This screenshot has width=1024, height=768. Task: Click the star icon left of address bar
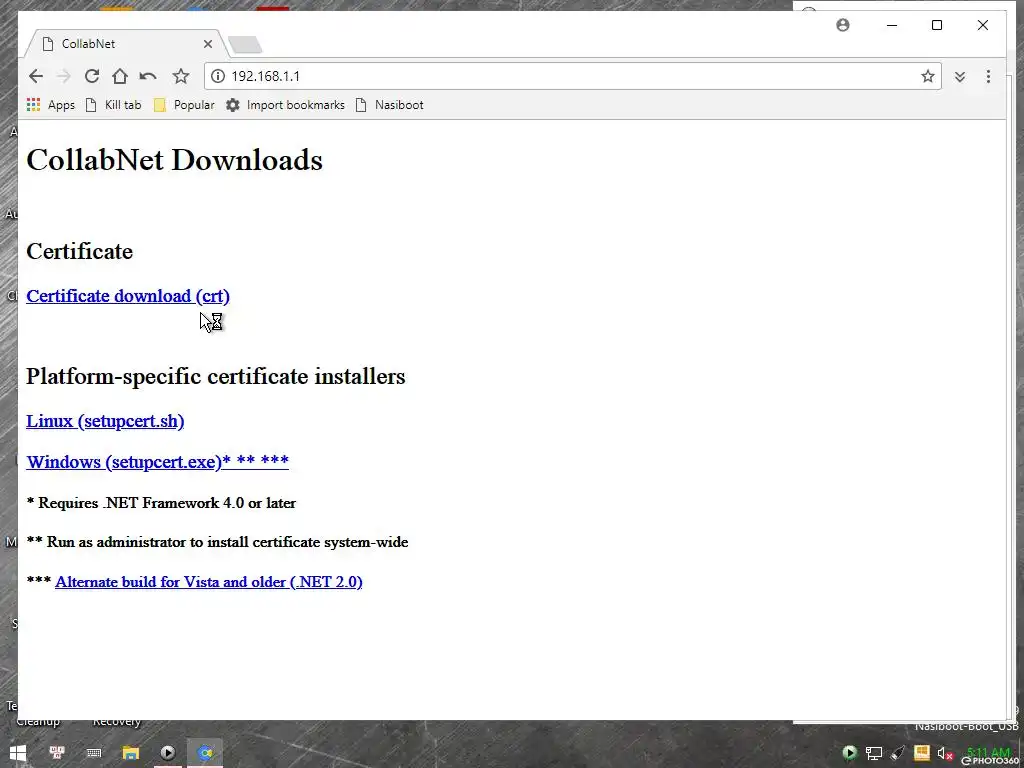(x=181, y=76)
